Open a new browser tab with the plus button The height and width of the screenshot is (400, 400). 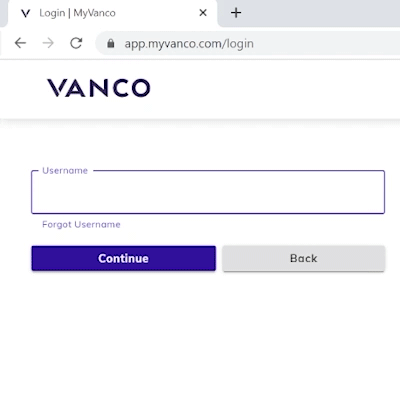pos(236,13)
